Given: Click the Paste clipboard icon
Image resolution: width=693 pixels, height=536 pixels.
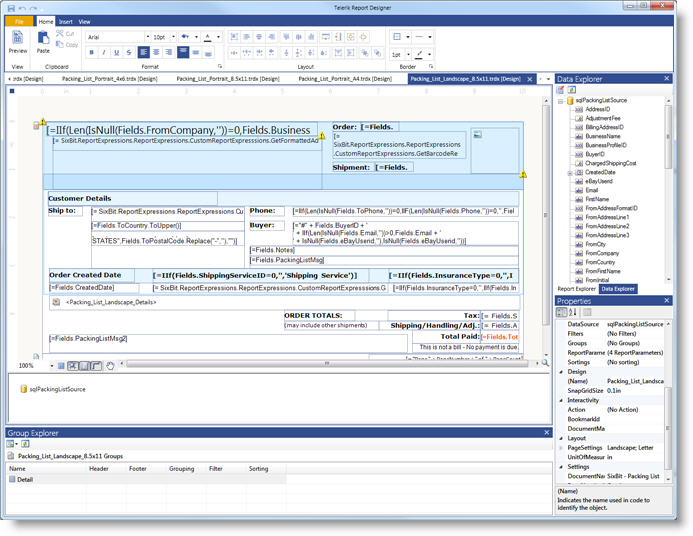Looking at the screenshot, I should point(43,38).
